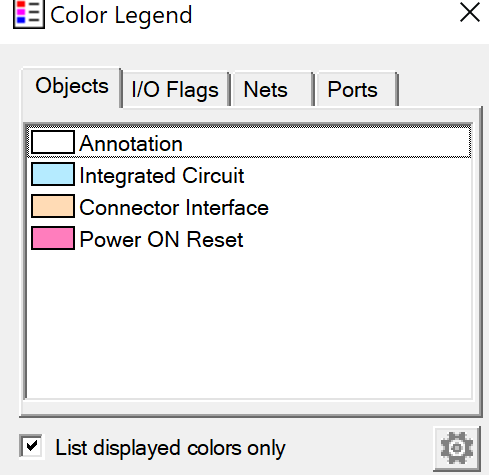The height and width of the screenshot is (475, 489).
Task: Pick the peach Connector Interface swatch
Action: coord(53,206)
